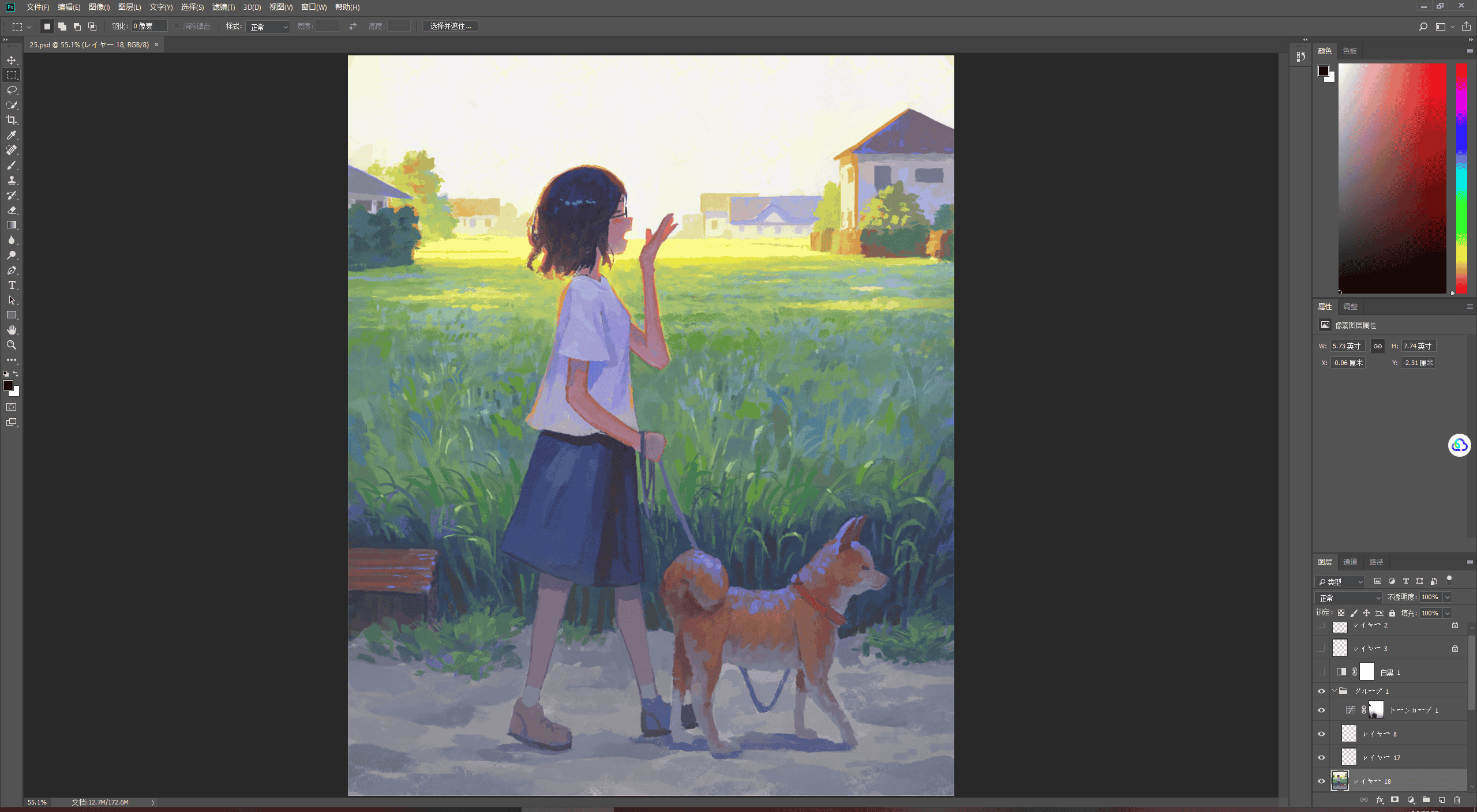Select the Hand tool
The image size is (1477, 812).
coord(12,330)
